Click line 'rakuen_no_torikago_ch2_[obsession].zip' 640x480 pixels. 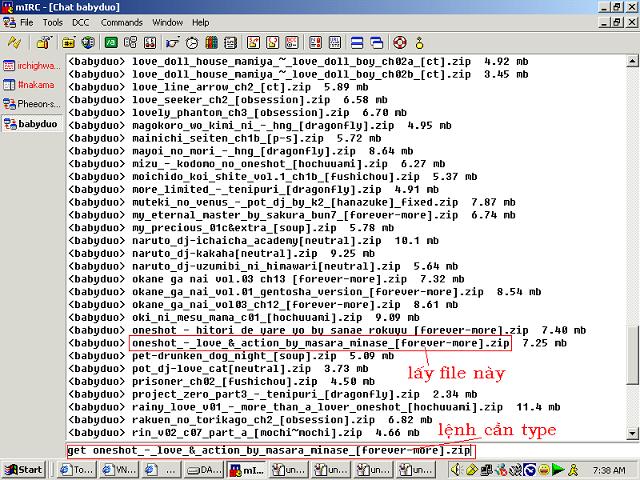[x=253, y=420]
